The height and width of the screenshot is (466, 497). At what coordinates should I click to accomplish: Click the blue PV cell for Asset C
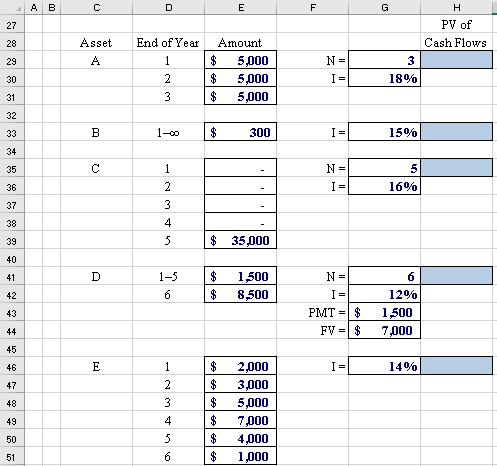click(457, 168)
